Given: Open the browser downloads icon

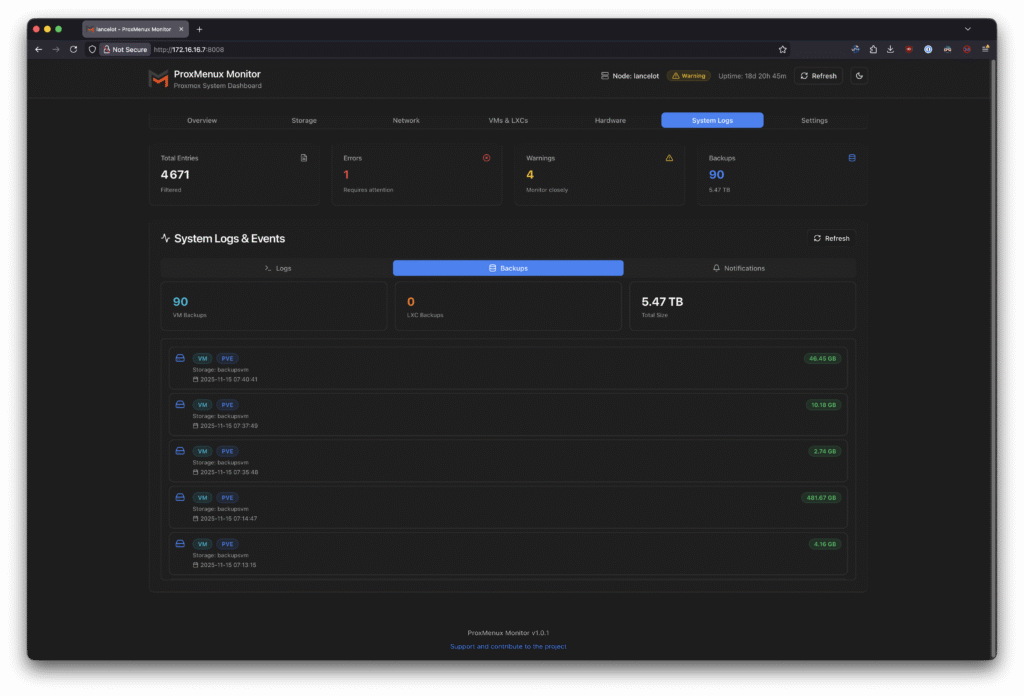Looking at the screenshot, I should pyautogui.click(x=890, y=49).
